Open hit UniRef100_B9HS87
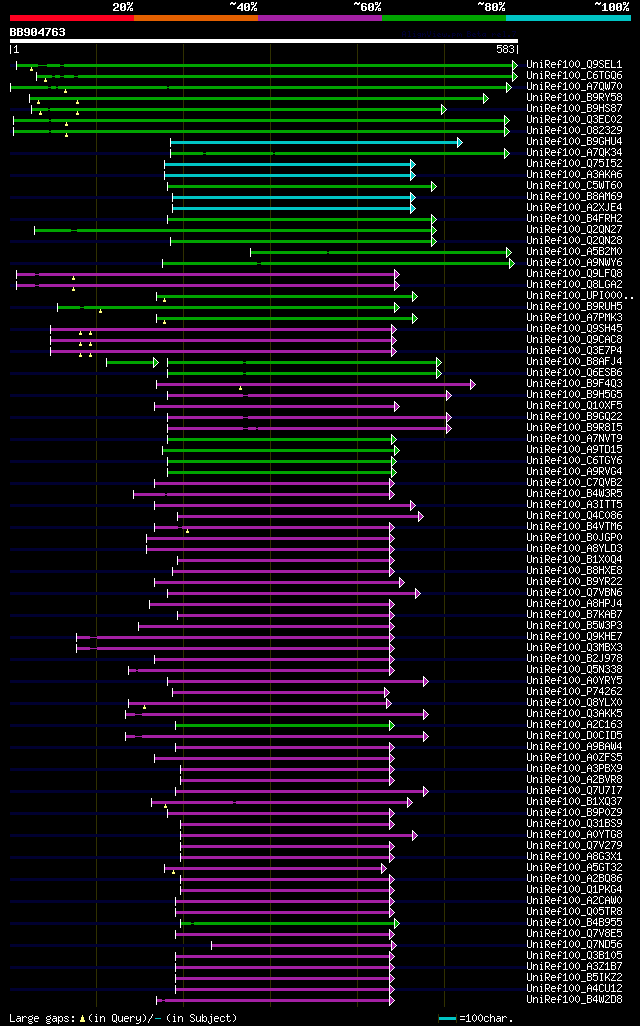640x1026 pixels. coord(574,109)
